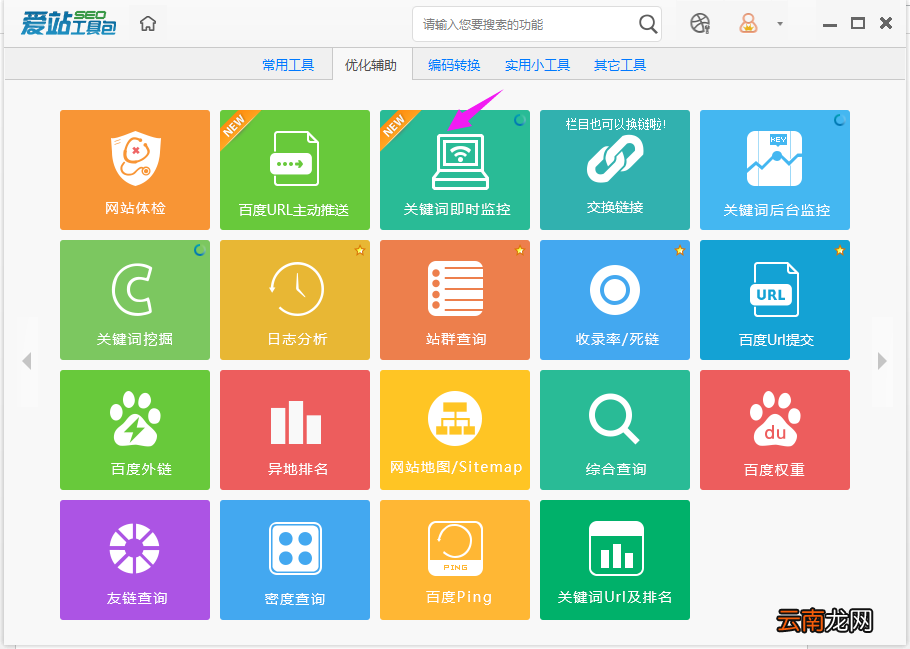Viewport: 910px width, 649px height.
Task: Open the 站群查询 tile
Action: pos(455,300)
